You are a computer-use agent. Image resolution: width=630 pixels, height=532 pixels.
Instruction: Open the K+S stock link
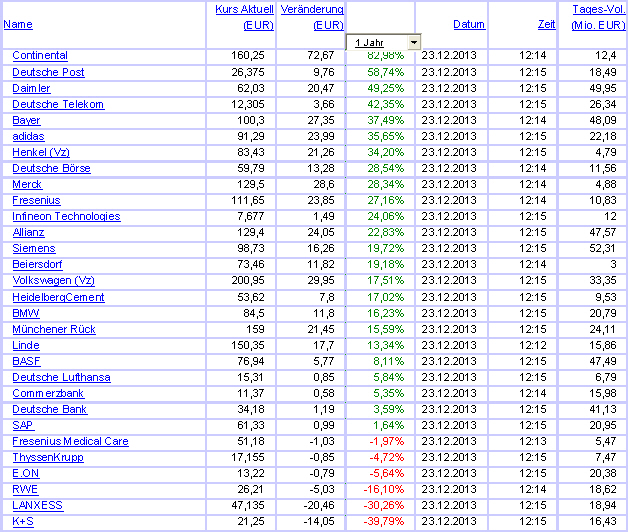point(23,522)
